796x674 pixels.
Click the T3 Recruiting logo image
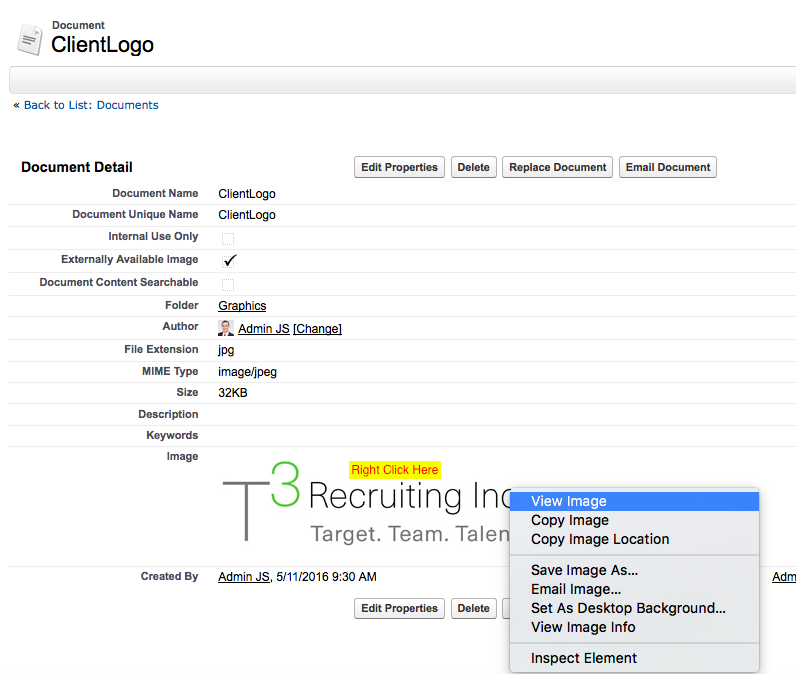366,501
